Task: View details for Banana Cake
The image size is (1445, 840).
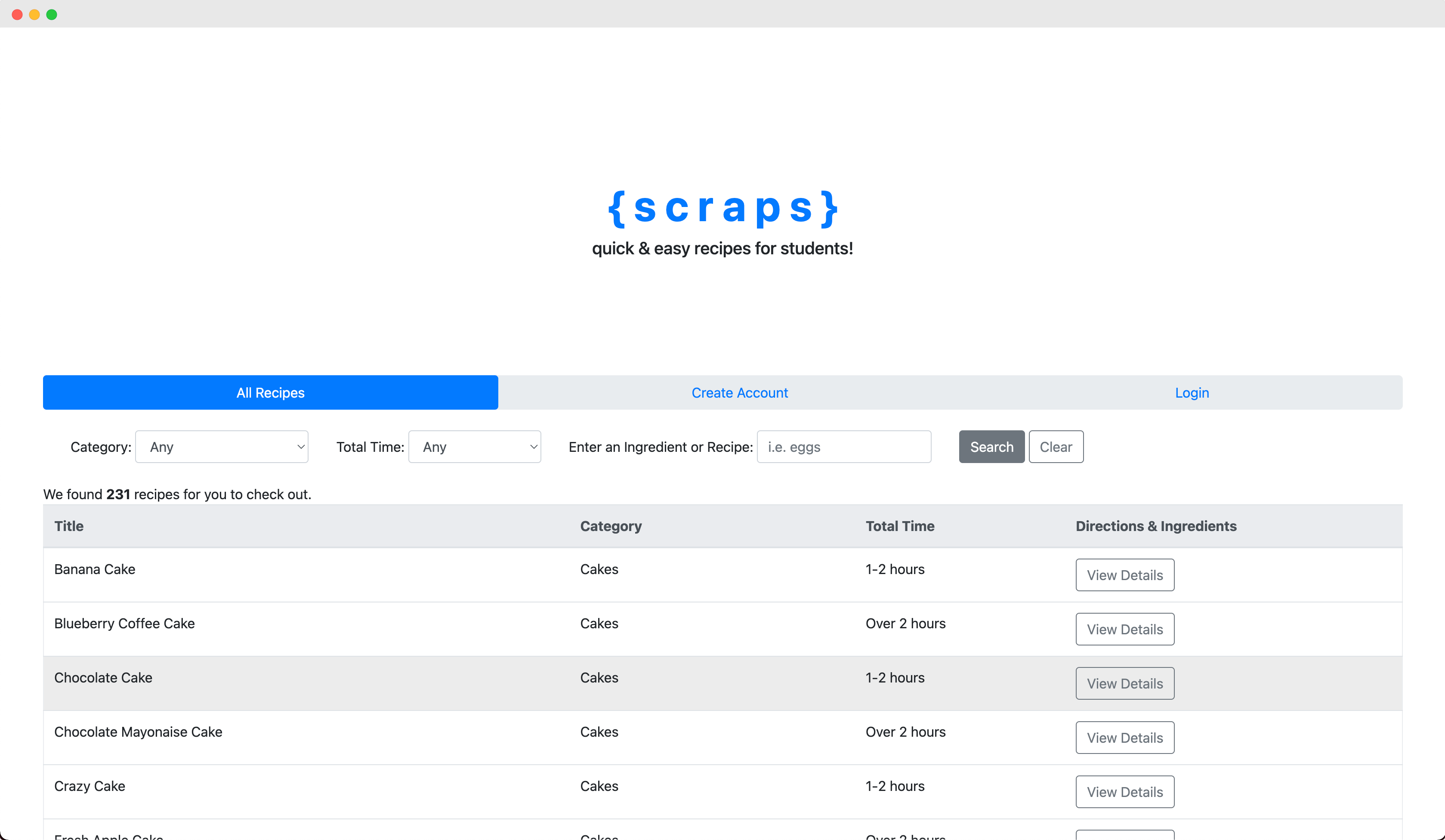Action: pyautogui.click(x=1124, y=574)
